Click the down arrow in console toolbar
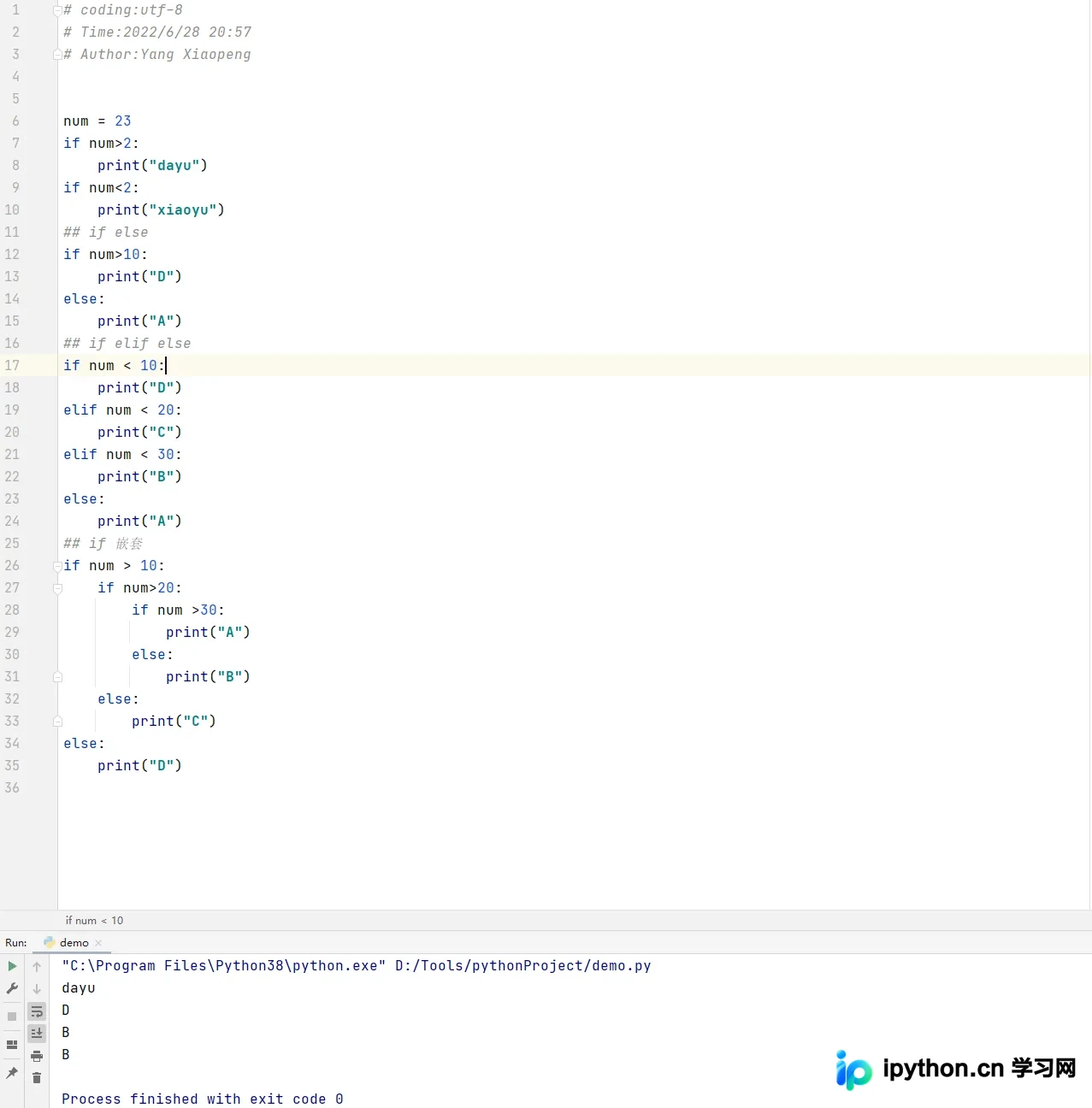The width and height of the screenshot is (1092, 1108). pos(37,989)
